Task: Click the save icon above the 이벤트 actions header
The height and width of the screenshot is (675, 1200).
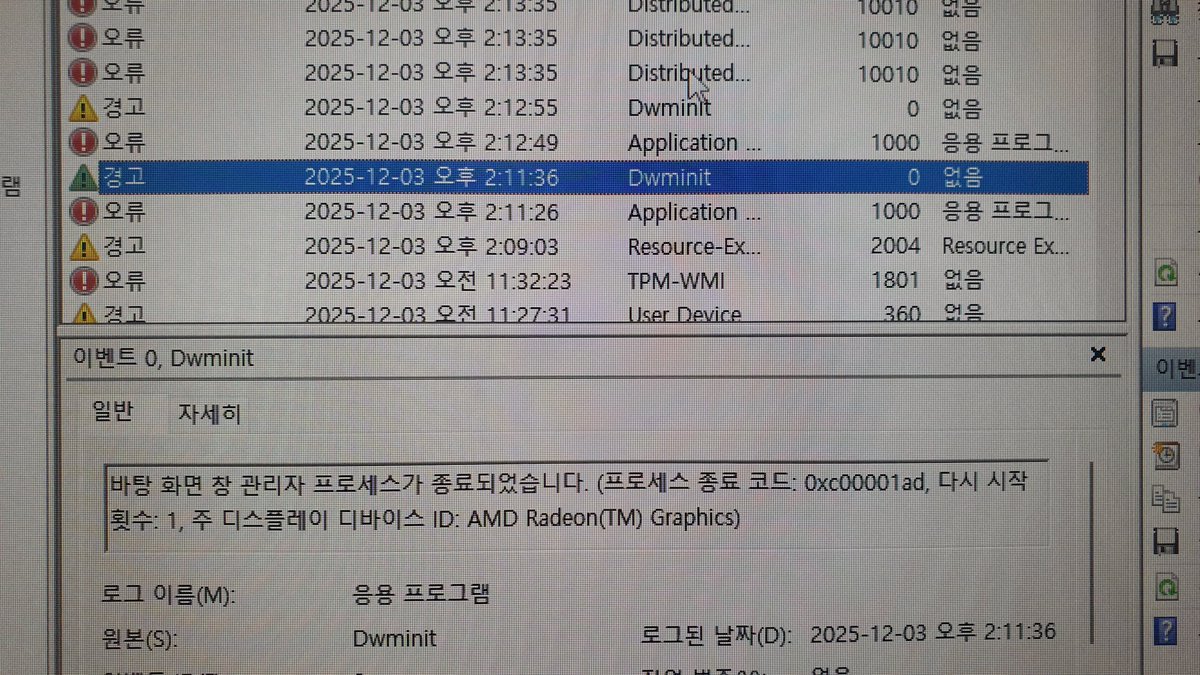Action: pos(1164,52)
